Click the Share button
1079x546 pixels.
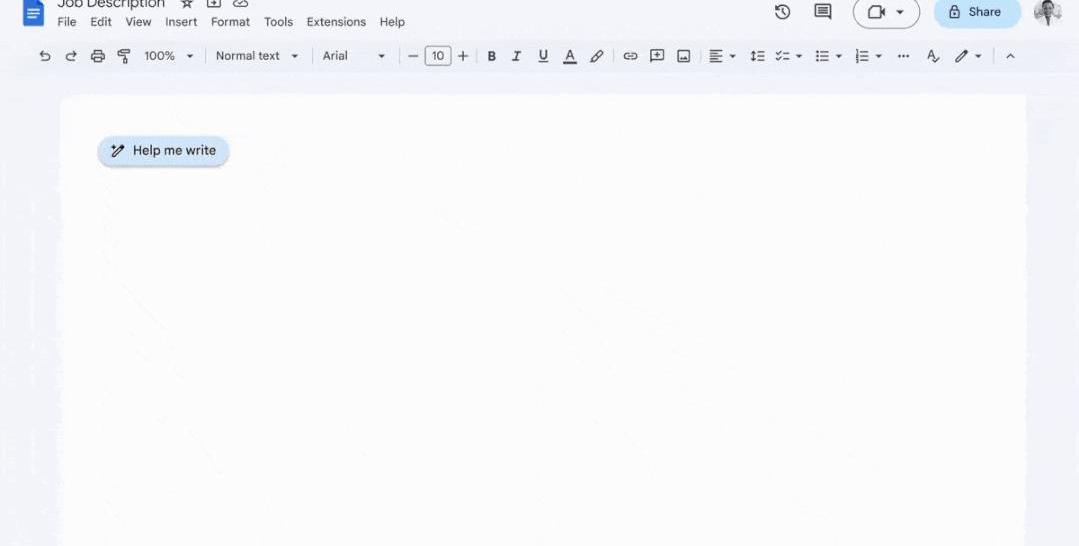pos(976,12)
